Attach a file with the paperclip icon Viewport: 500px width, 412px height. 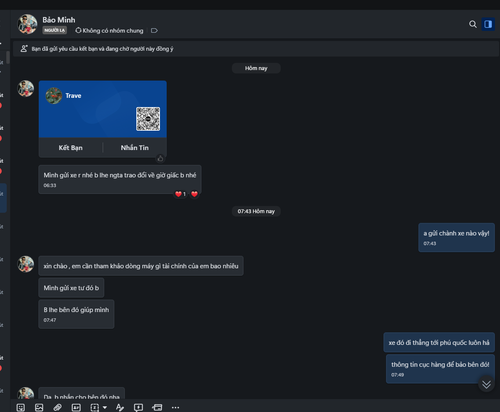point(58,407)
